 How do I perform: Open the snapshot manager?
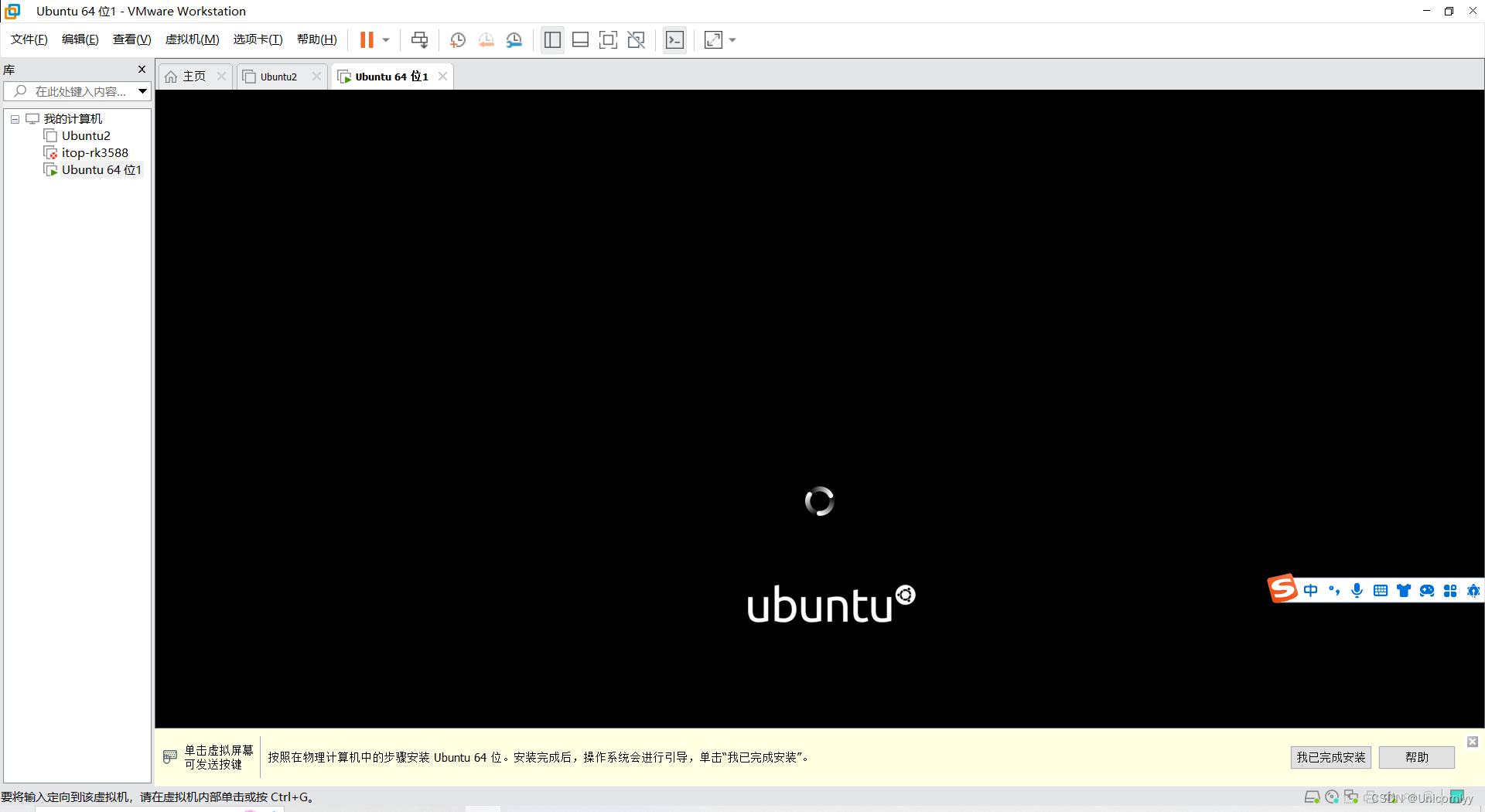(514, 39)
